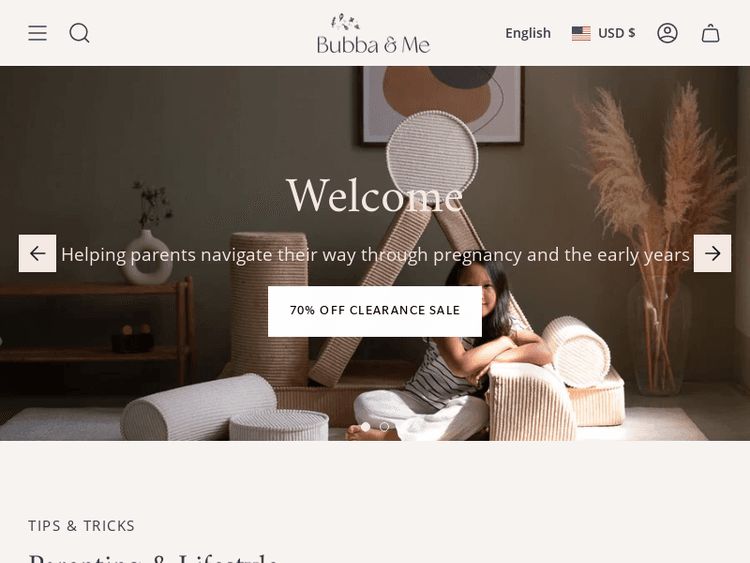Open the account profile icon

667,33
